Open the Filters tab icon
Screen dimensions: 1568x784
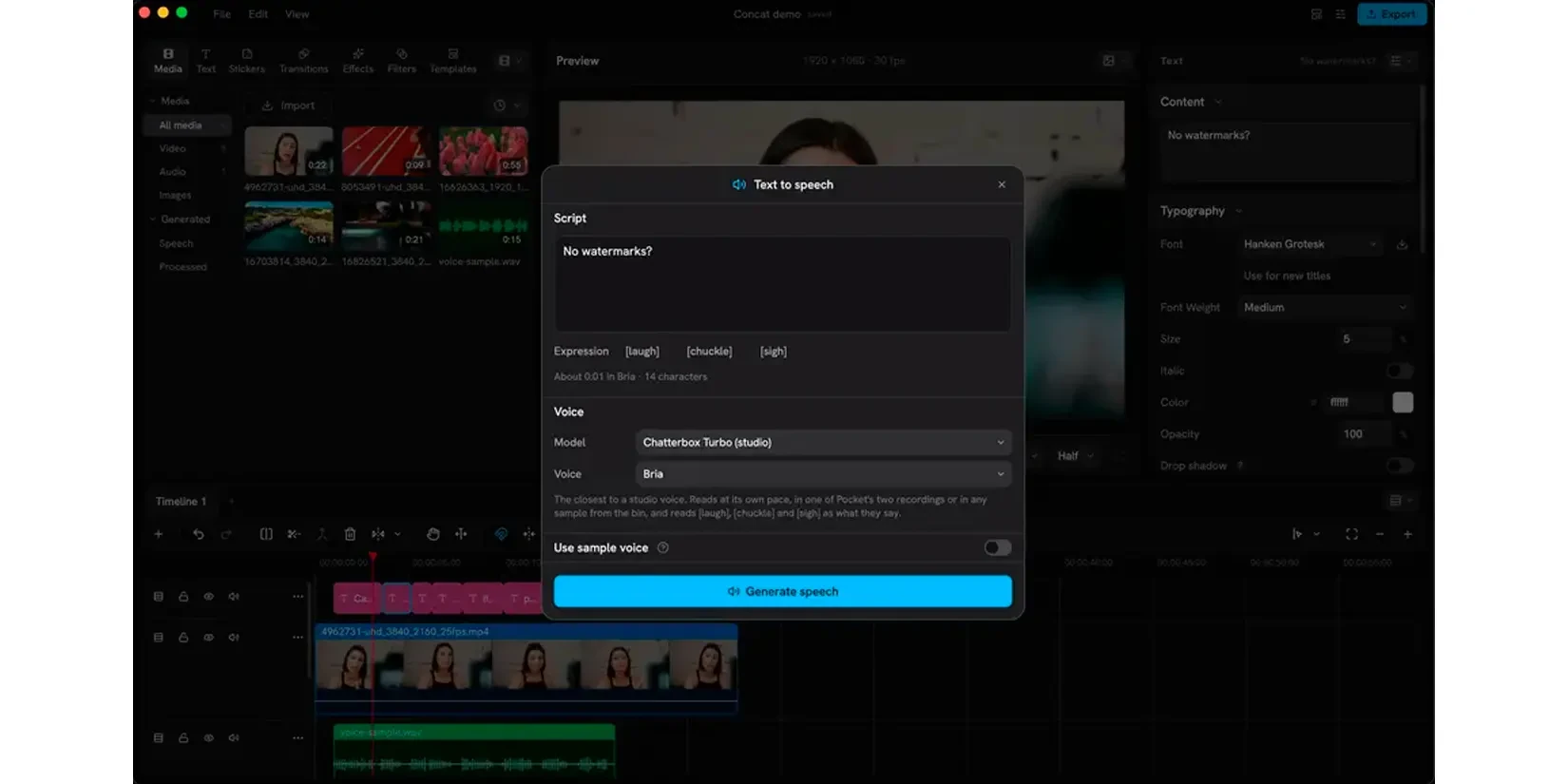point(401,54)
